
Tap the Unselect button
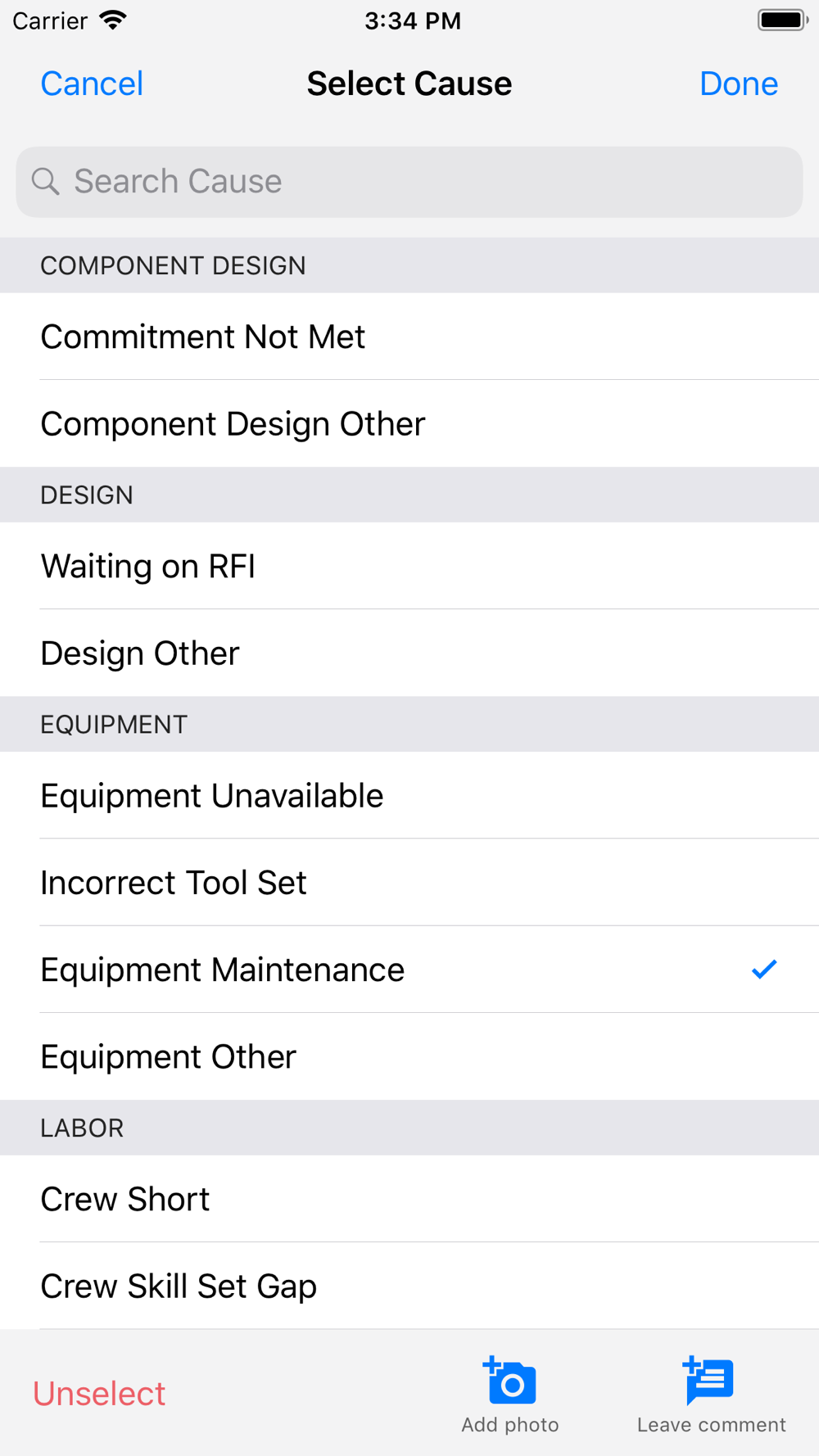pos(99,1393)
